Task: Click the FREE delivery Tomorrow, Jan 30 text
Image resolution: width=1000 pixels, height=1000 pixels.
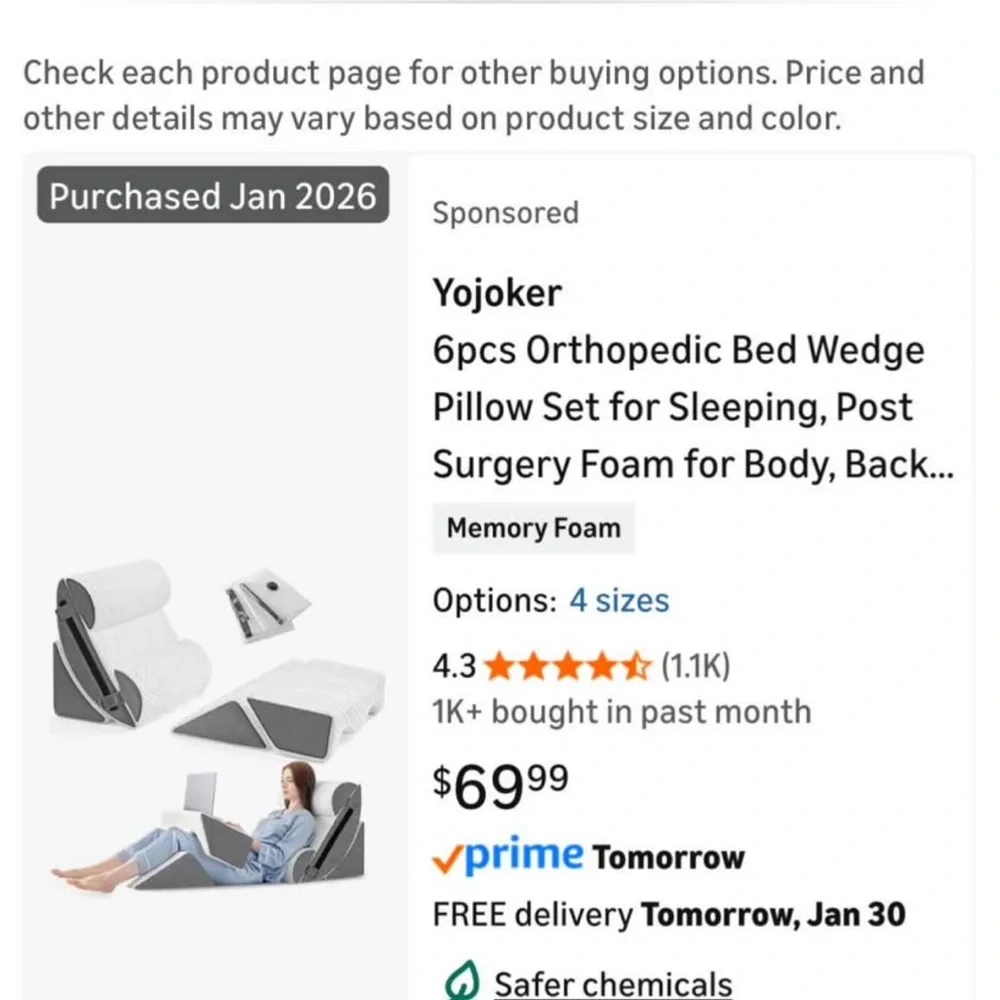Action: 668,914
